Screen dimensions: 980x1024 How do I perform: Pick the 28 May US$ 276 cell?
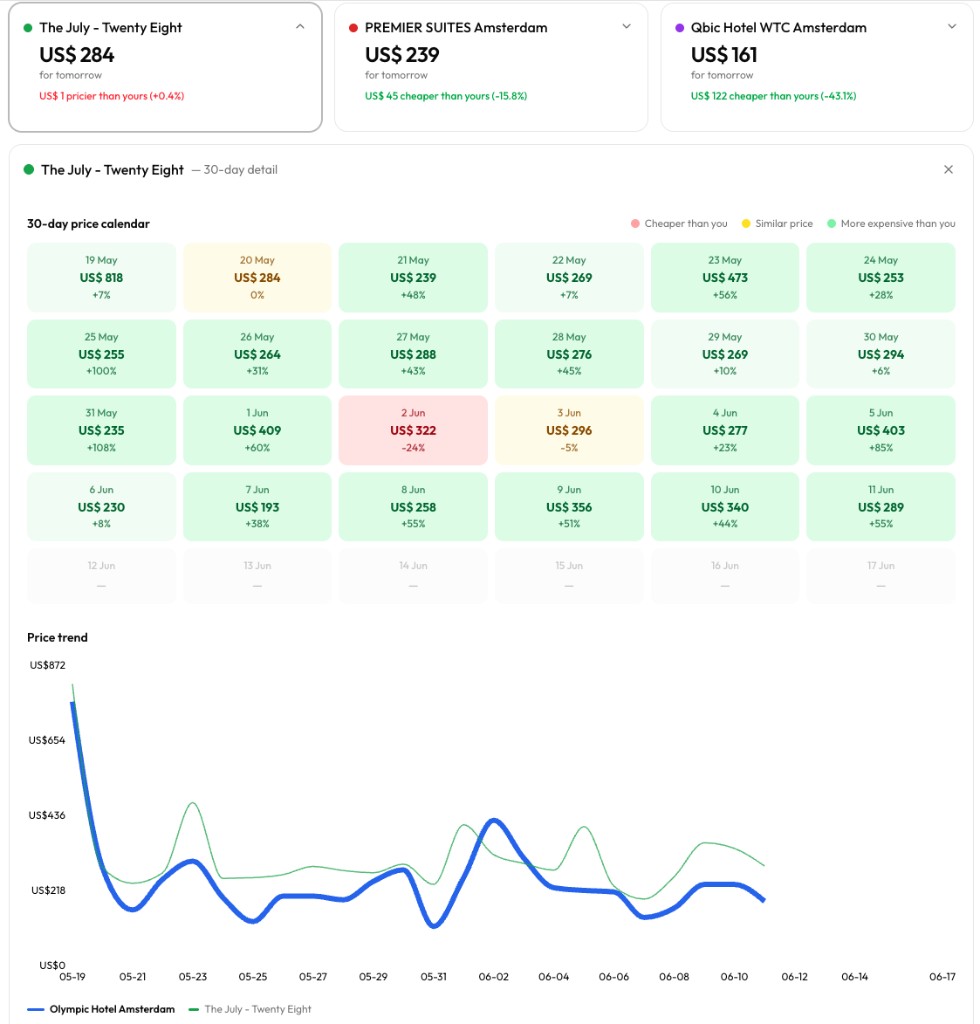[x=569, y=354]
